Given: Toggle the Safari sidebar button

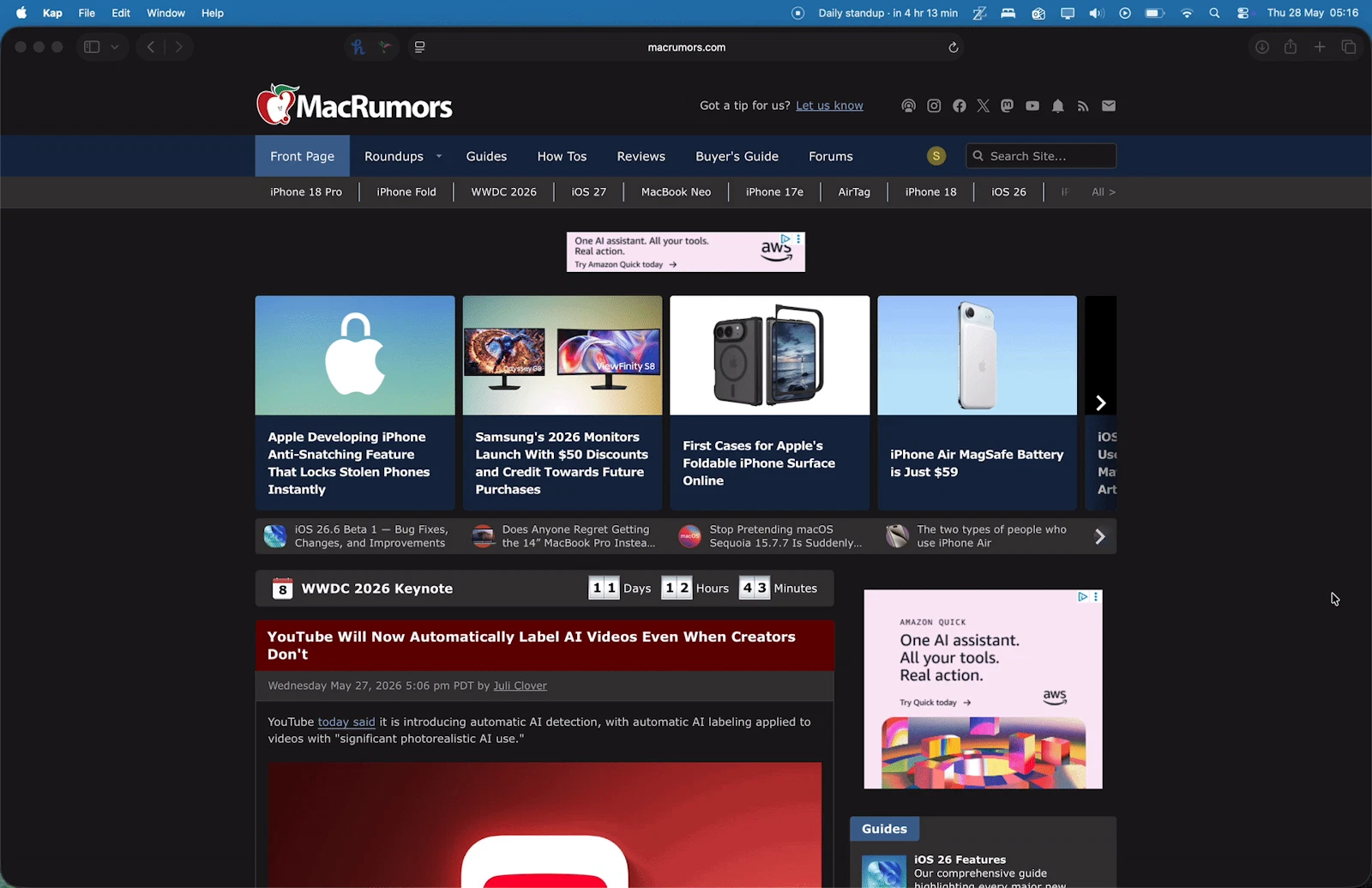Looking at the screenshot, I should (x=92, y=47).
